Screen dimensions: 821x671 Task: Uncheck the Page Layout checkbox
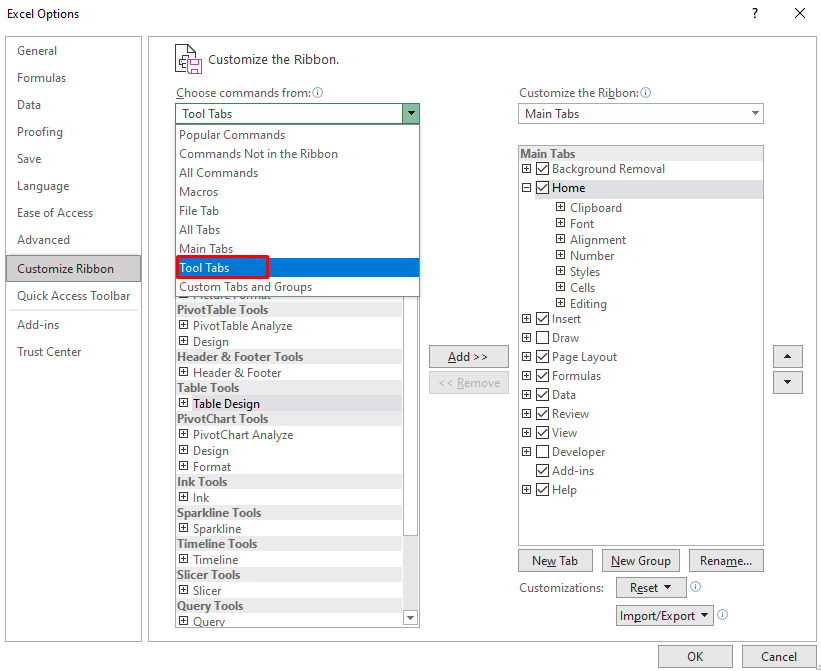tap(542, 356)
